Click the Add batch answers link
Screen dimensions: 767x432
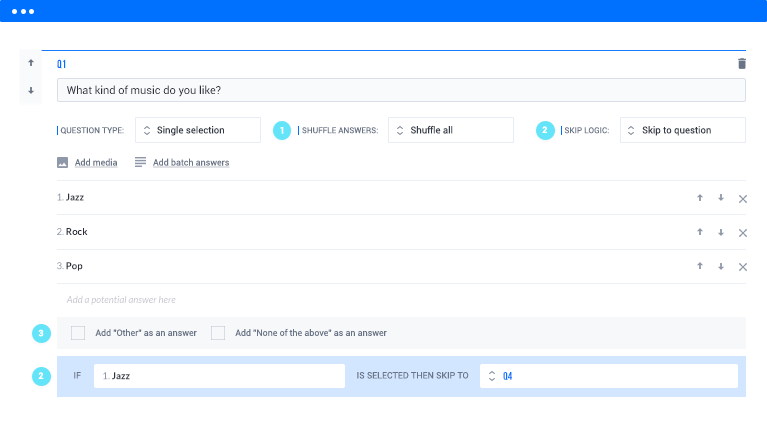(191, 162)
